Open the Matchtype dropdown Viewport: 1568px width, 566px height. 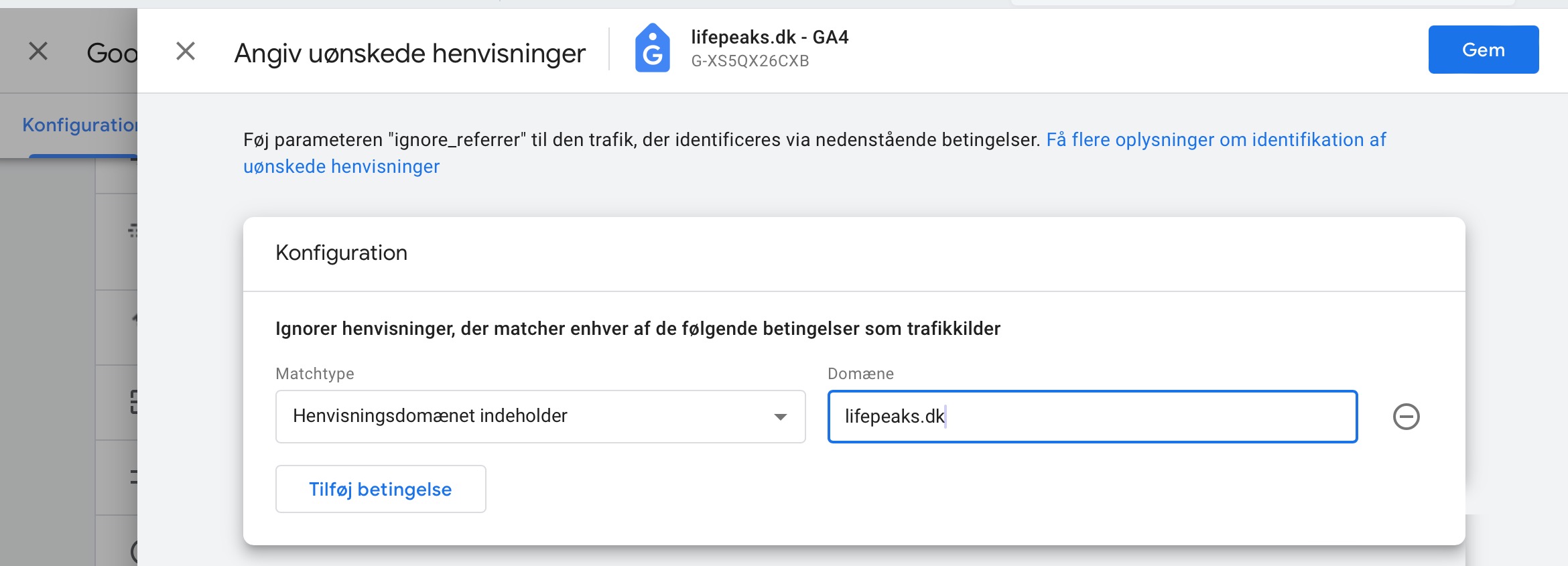[x=540, y=417]
